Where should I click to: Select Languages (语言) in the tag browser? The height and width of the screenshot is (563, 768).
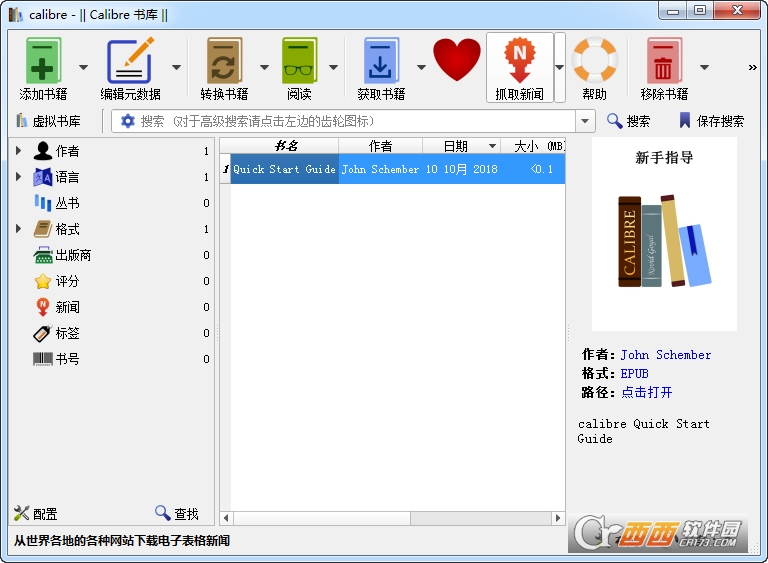click(67, 177)
